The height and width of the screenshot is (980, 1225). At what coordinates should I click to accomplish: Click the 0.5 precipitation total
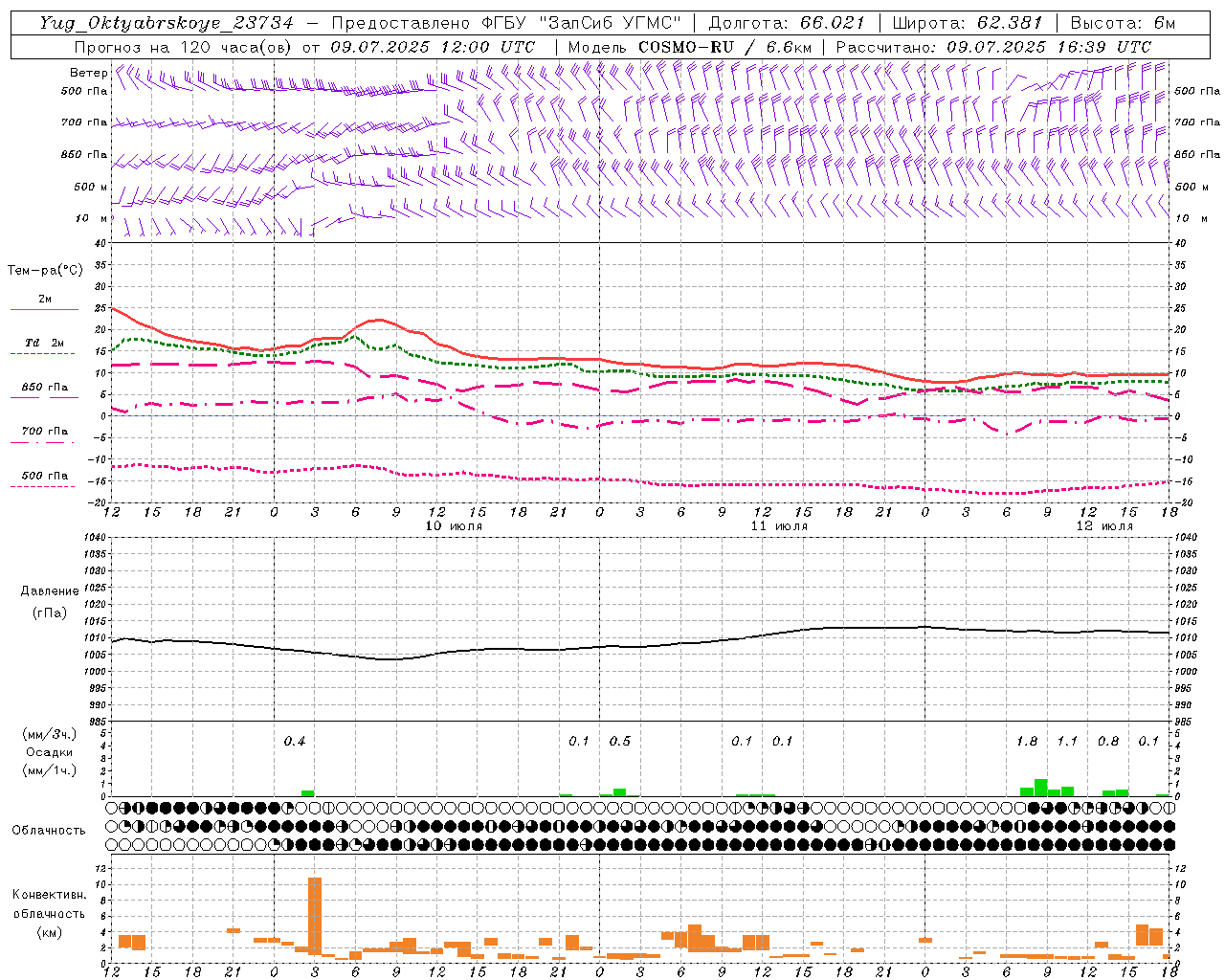pyautogui.click(x=620, y=742)
